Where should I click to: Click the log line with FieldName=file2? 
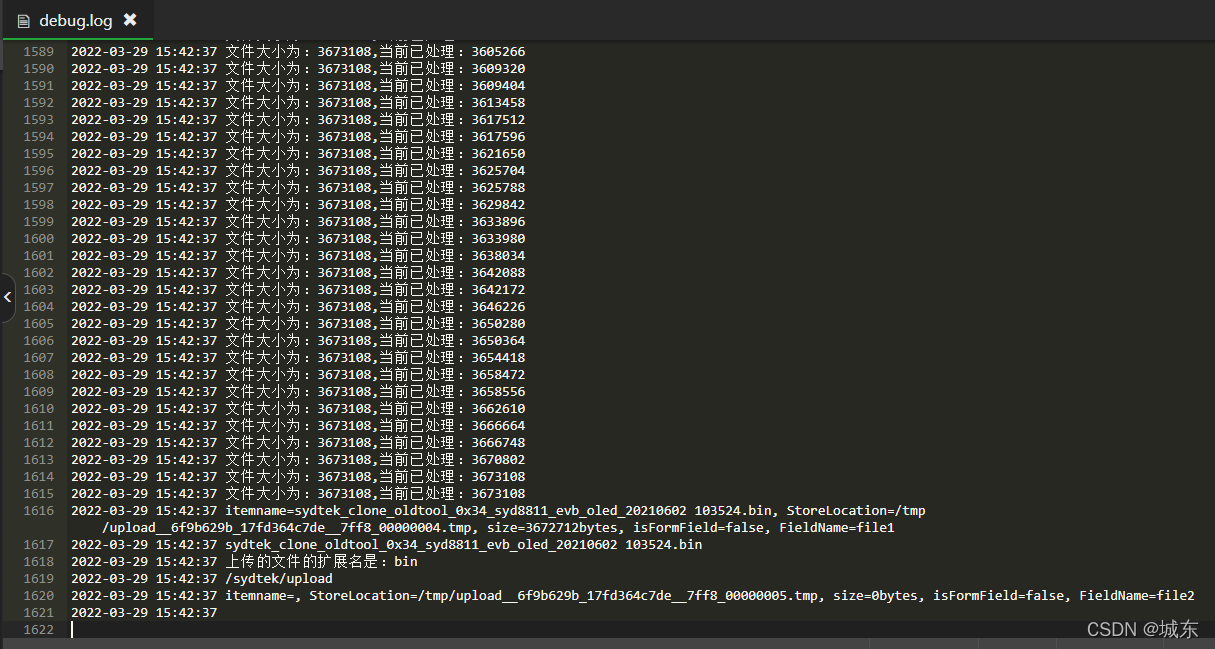(x=633, y=596)
